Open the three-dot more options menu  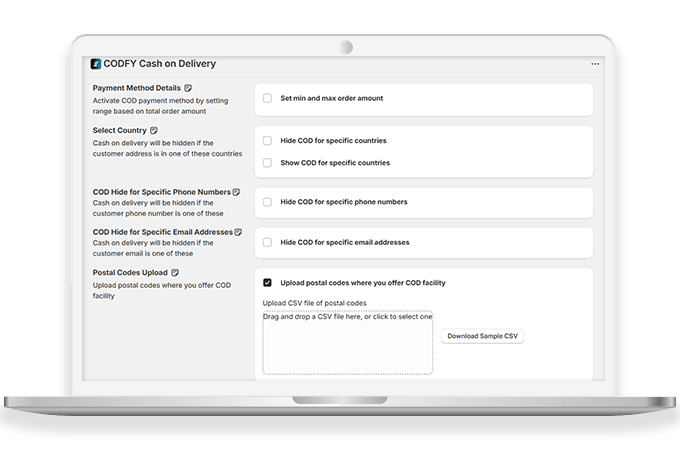595,64
